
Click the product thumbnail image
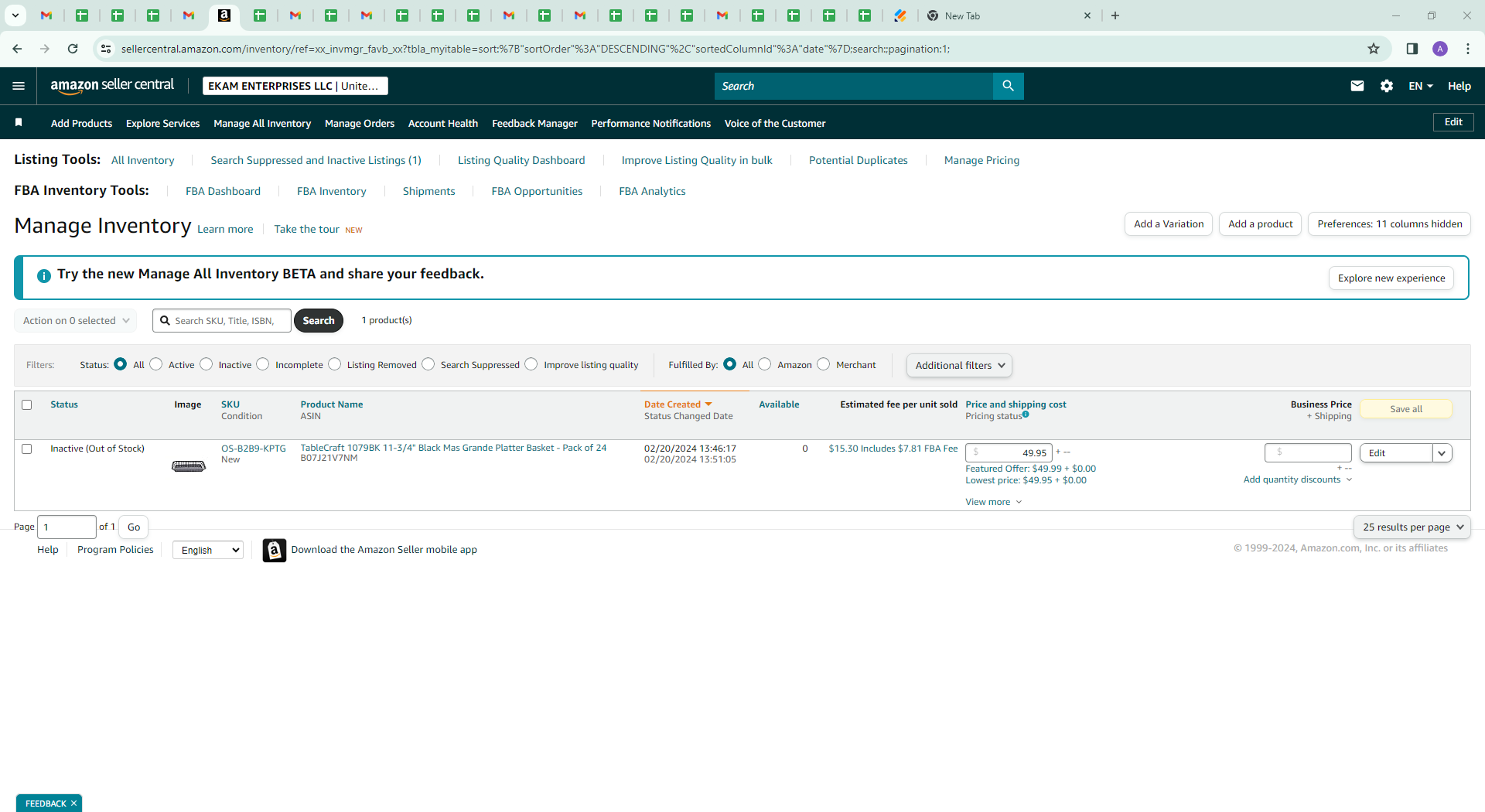coord(188,466)
